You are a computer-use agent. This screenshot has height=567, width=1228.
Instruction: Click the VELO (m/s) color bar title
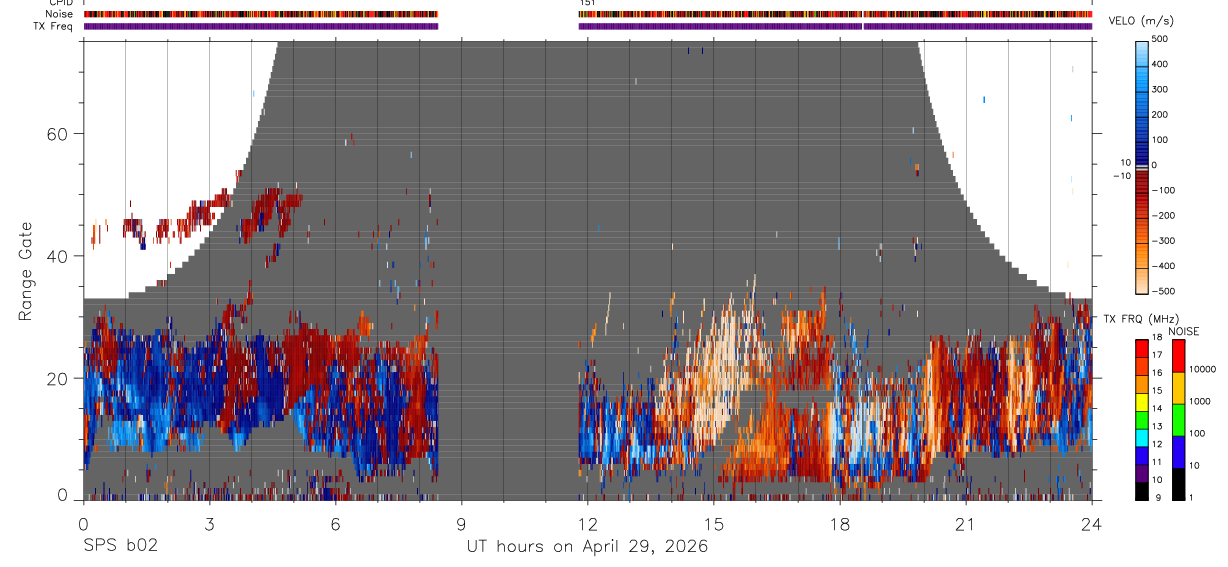[x=1141, y=21]
